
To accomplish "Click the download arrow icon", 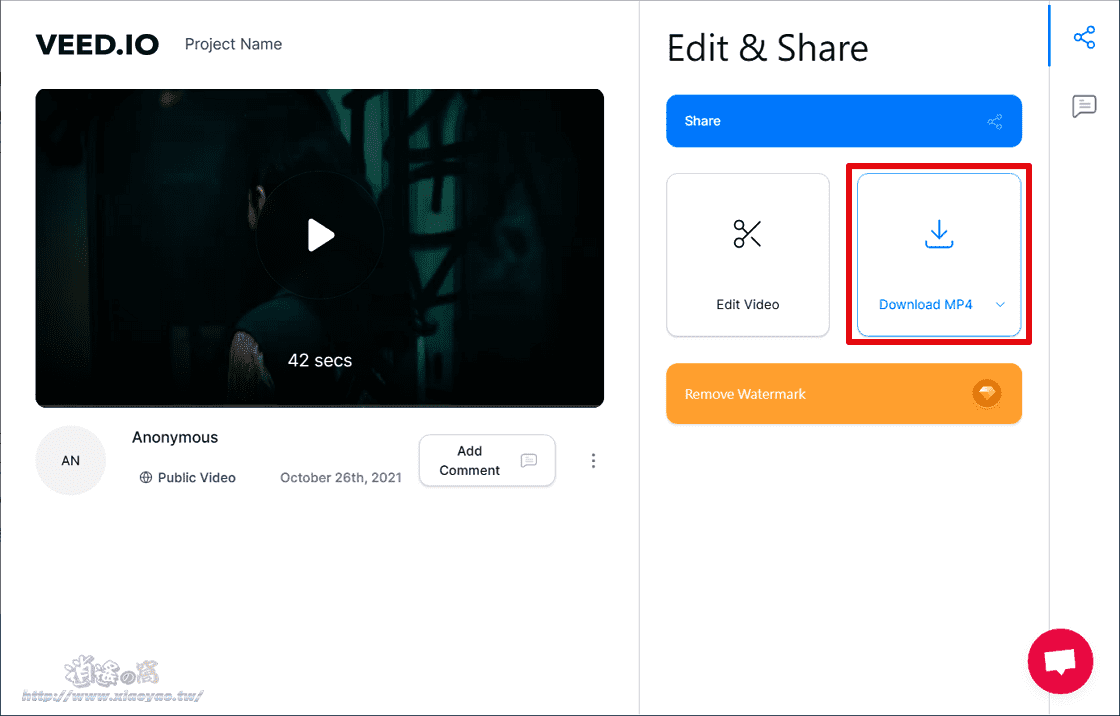I will [939, 234].
